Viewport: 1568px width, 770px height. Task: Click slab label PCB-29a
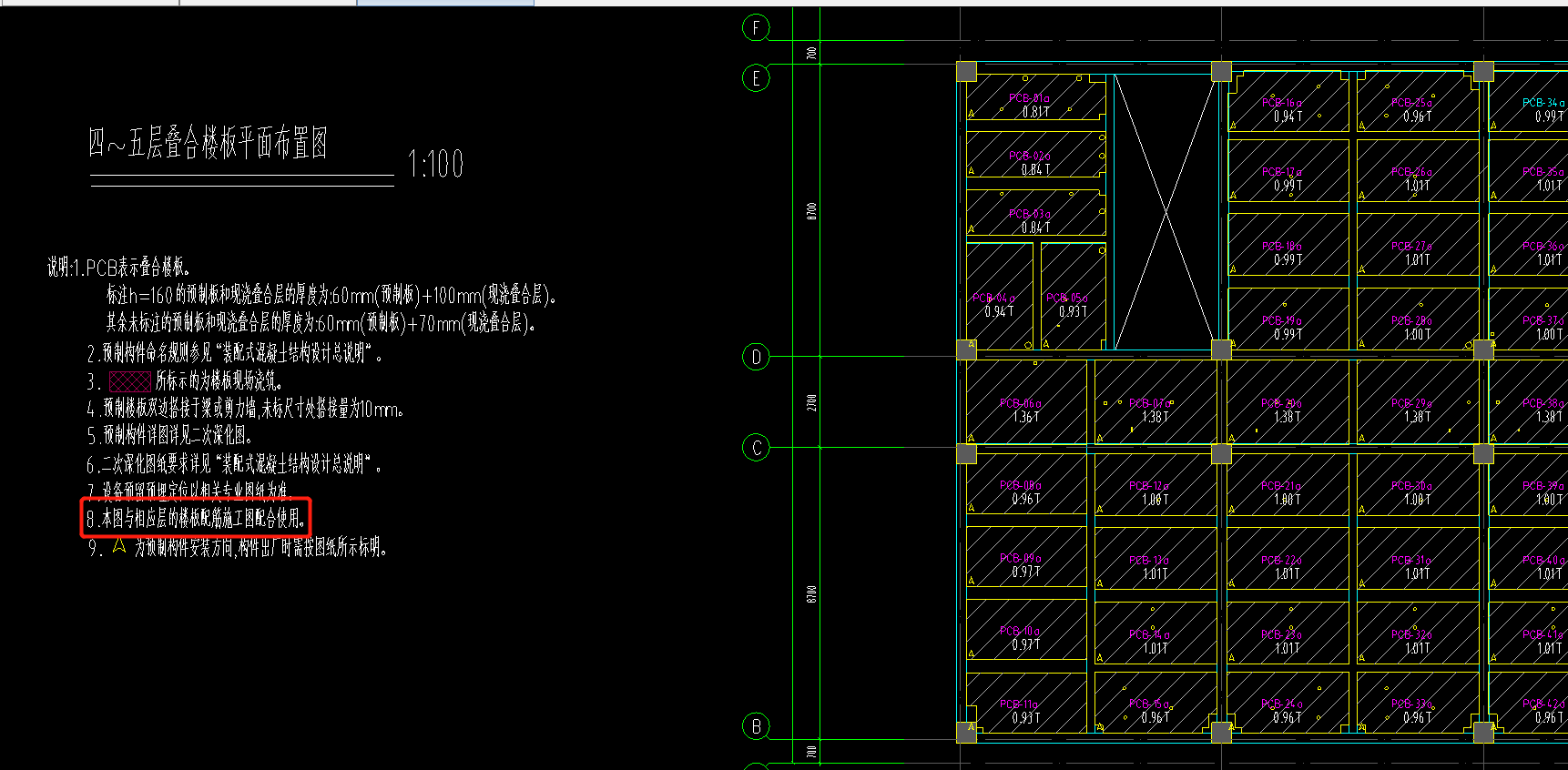click(x=1411, y=403)
